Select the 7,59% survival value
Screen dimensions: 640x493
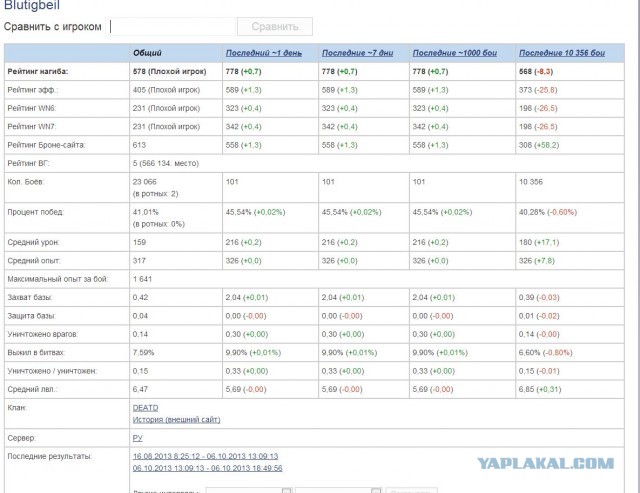pos(143,353)
